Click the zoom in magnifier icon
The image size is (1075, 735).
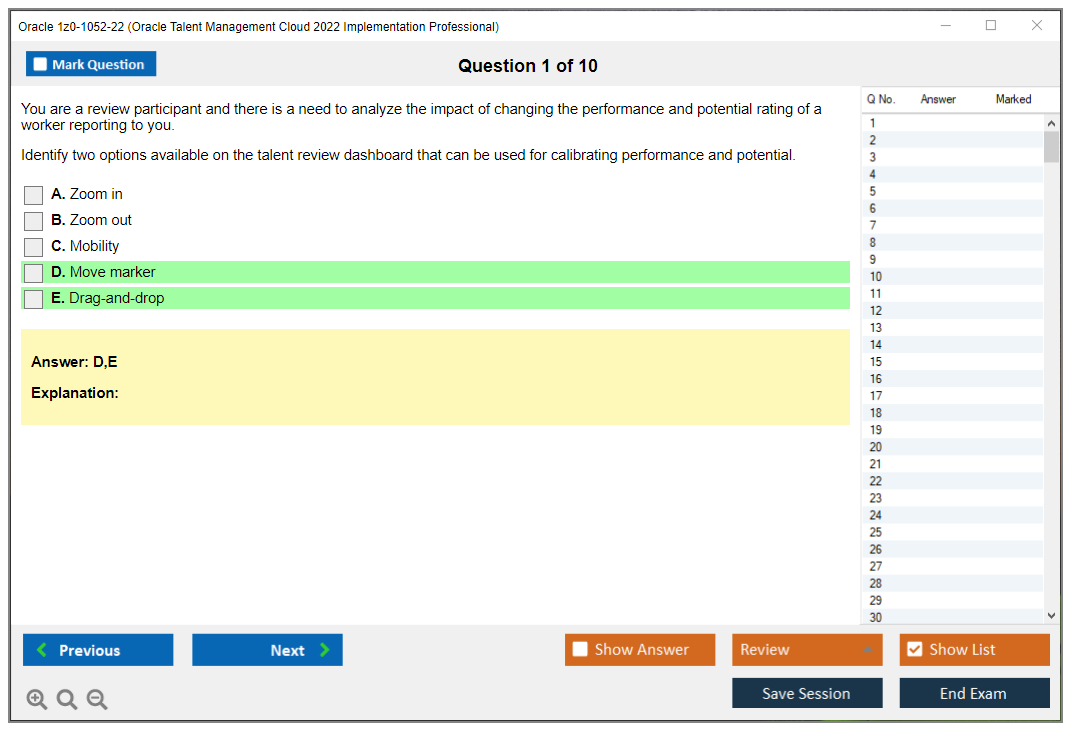pos(36,699)
